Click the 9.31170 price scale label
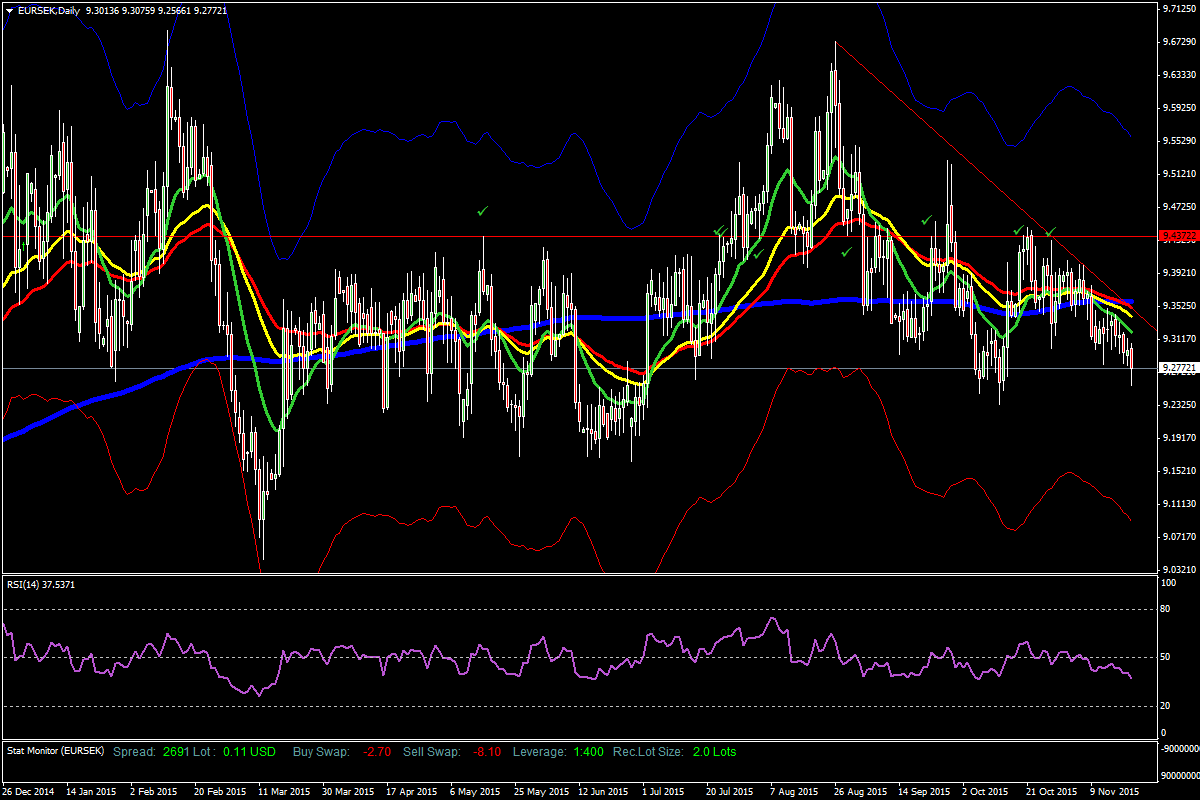The height and width of the screenshot is (800, 1200). coord(1180,339)
